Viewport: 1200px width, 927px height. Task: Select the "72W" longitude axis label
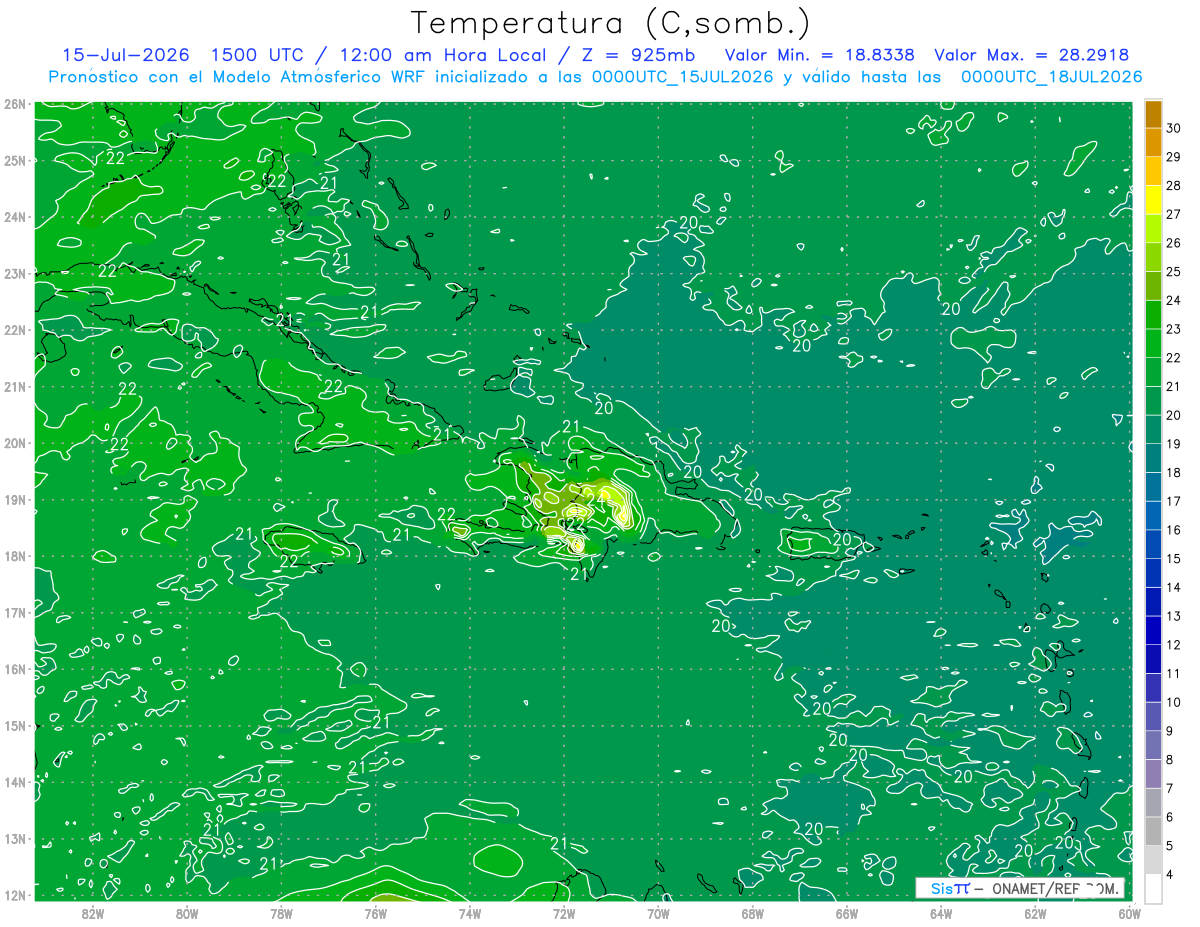click(564, 913)
